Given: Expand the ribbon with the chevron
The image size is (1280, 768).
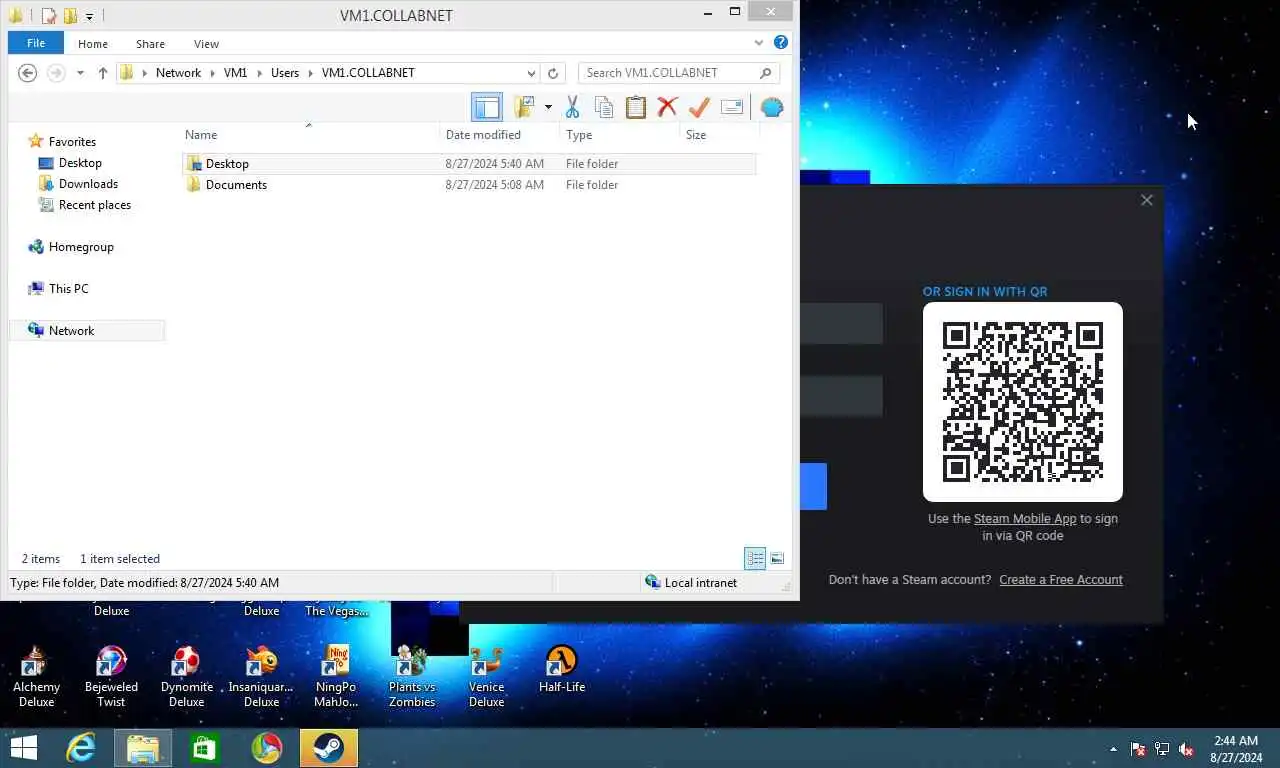Looking at the screenshot, I should click(x=758, y=43).
